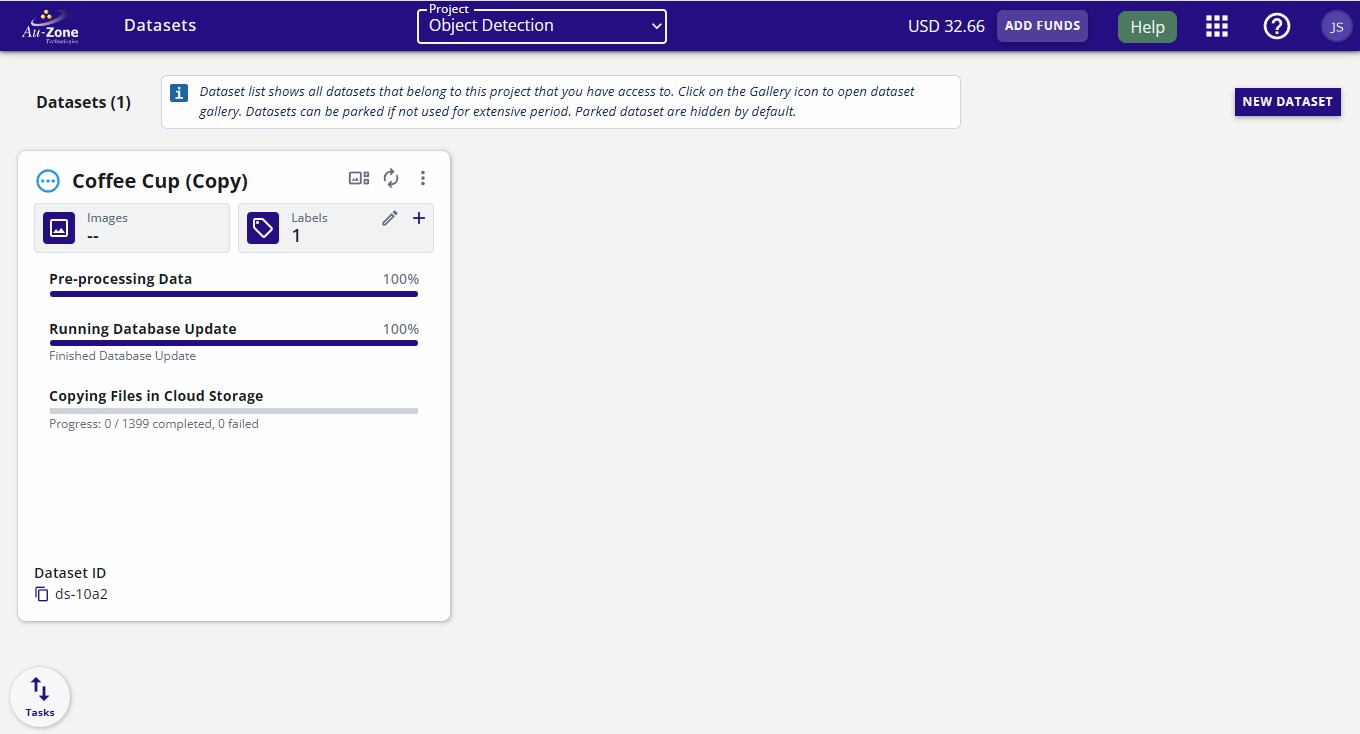Open the Project selection dropdown

[541, 27]
